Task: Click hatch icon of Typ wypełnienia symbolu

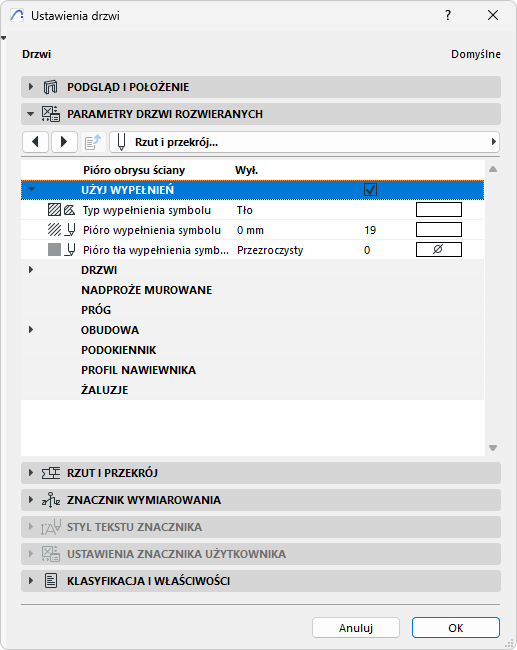Action: pyautogui.click(x=54, y=210)
